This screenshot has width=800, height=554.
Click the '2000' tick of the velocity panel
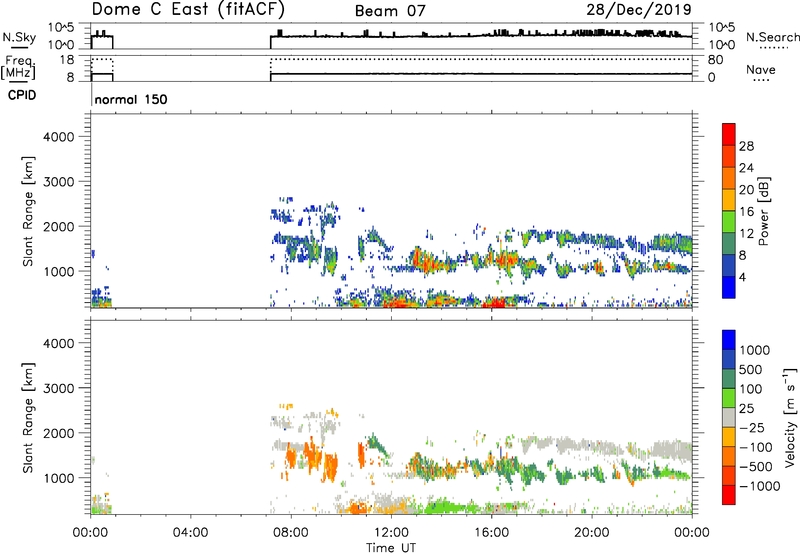59,433
